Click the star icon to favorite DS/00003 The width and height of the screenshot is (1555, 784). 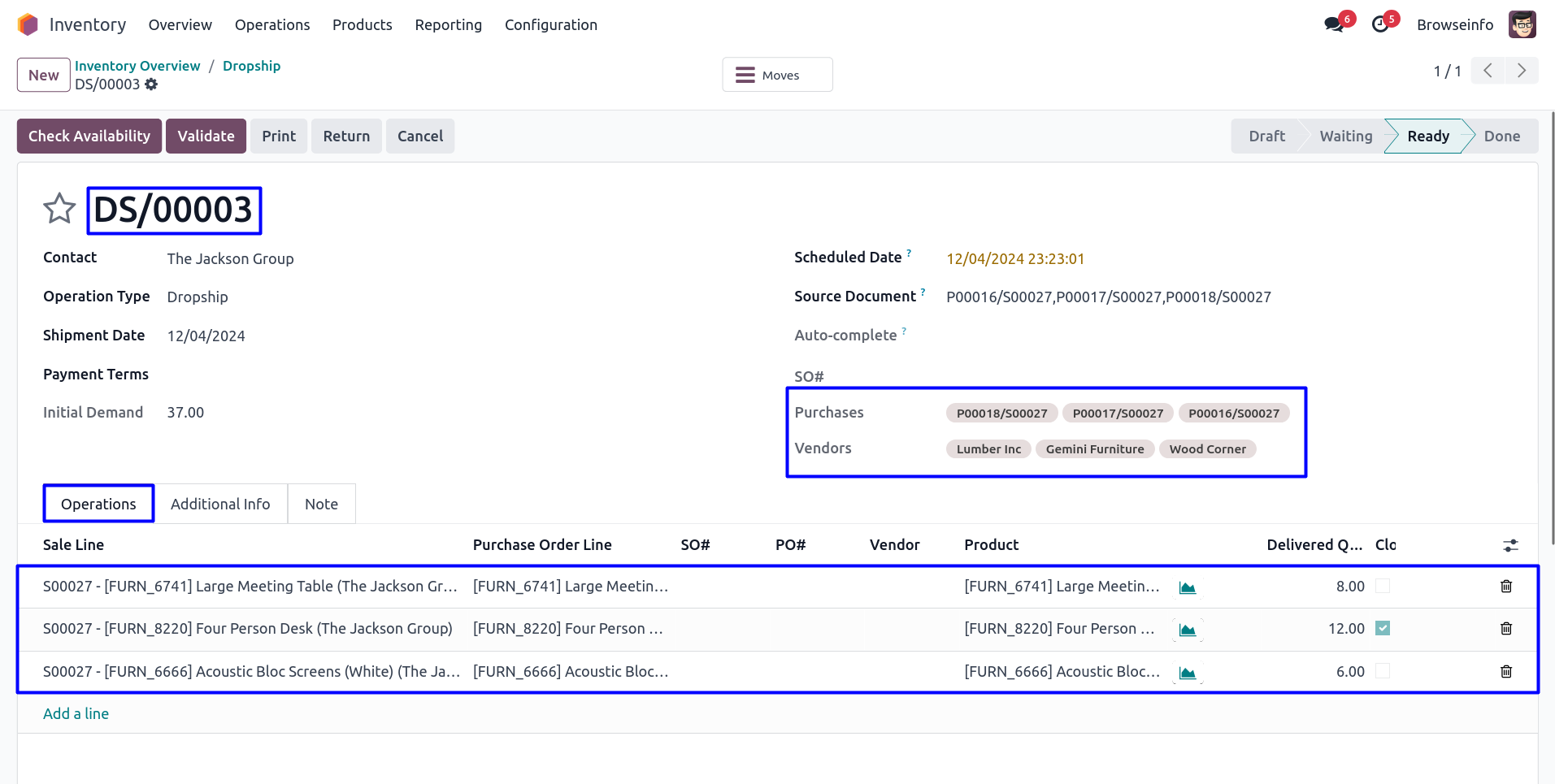click(59, 209)
